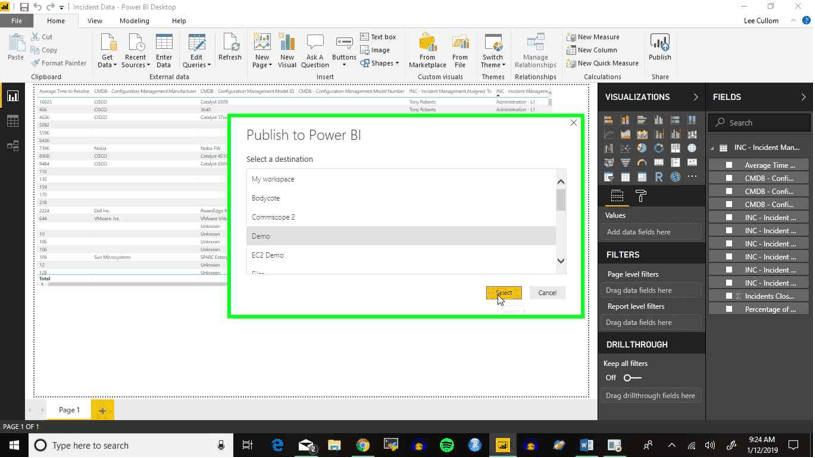Open Manage Relationships
The height and width of the screenshot is (458, 815).
(535, 50)
